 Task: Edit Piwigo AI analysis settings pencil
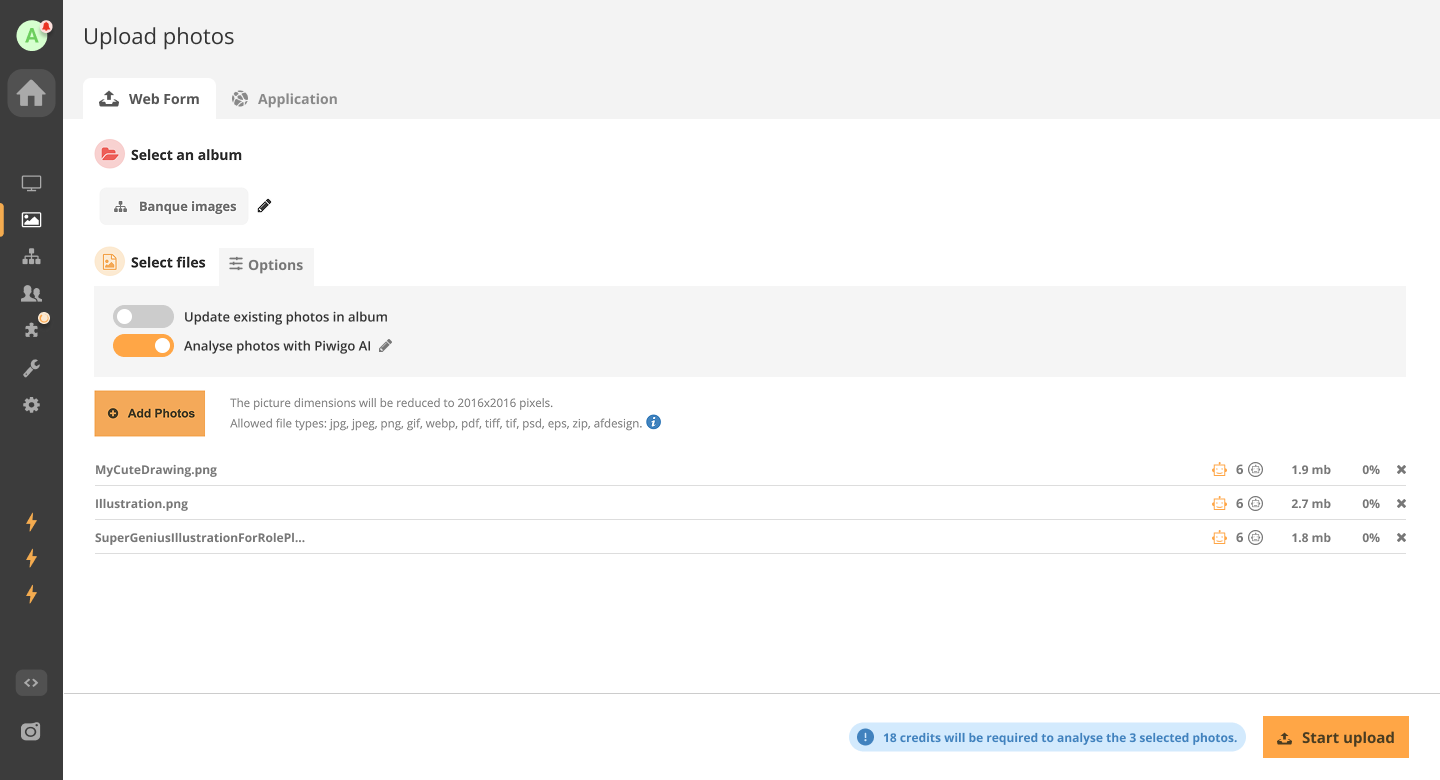click(x=386, y=346)
